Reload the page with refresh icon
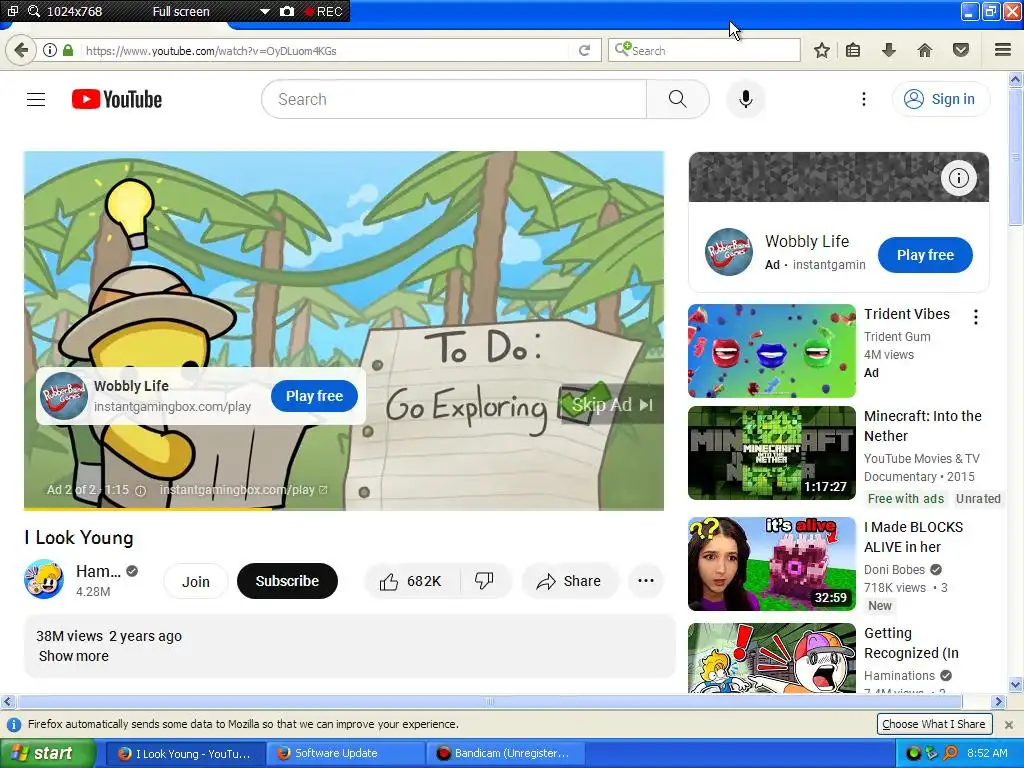 (x=584, y=50)
